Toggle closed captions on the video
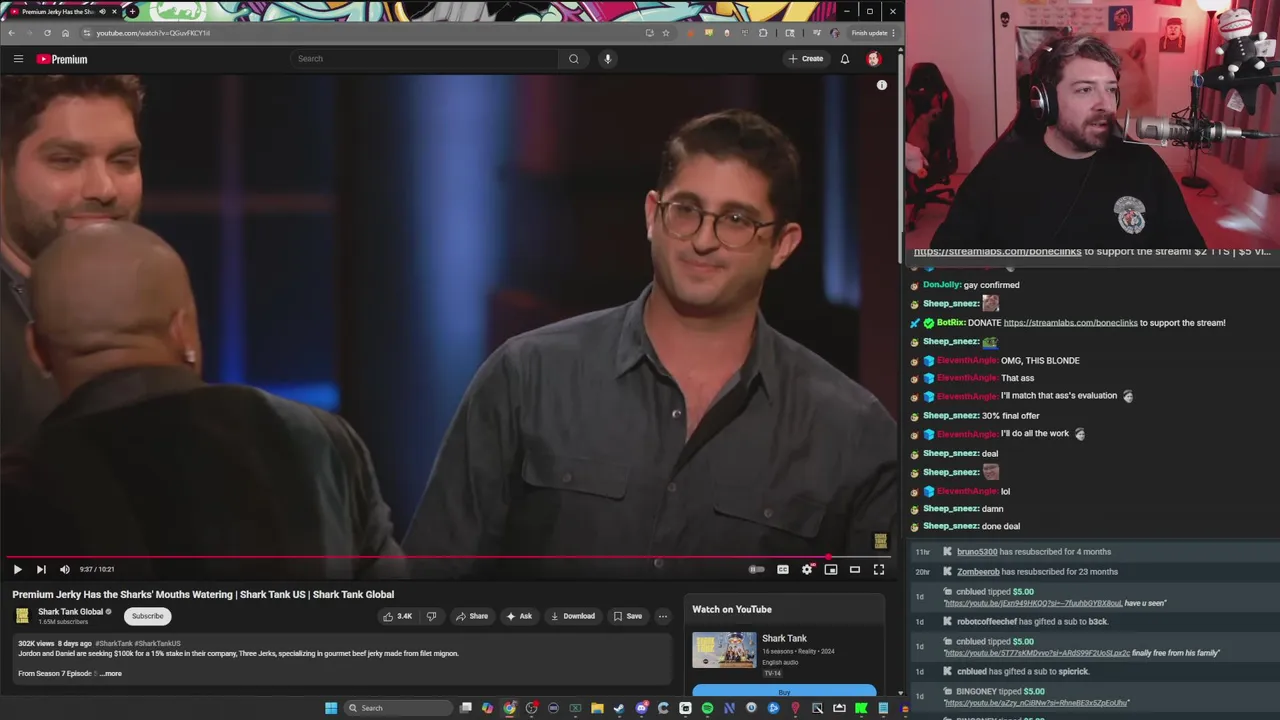The height and width of the screenshot is (720, 1280). click(x=783, y=569)
